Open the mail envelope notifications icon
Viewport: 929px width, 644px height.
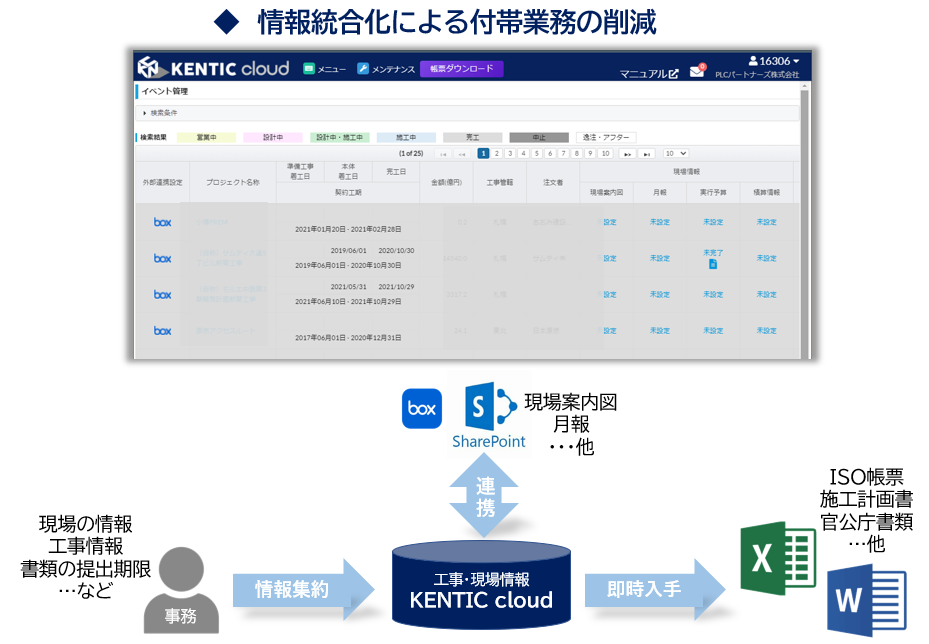697,71
